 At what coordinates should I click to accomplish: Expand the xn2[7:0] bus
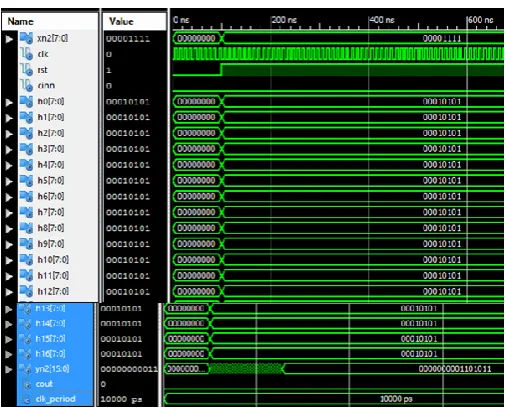pos(9,39)
